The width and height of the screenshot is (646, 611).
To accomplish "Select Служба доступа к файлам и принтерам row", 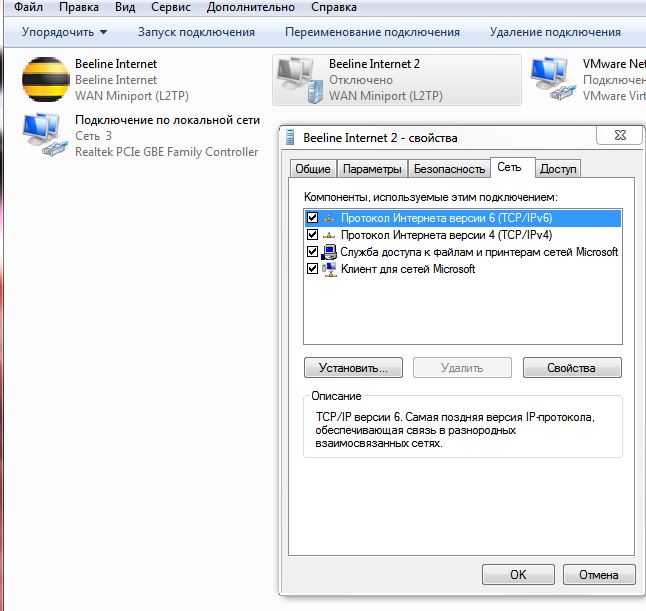I will [463, 252].
